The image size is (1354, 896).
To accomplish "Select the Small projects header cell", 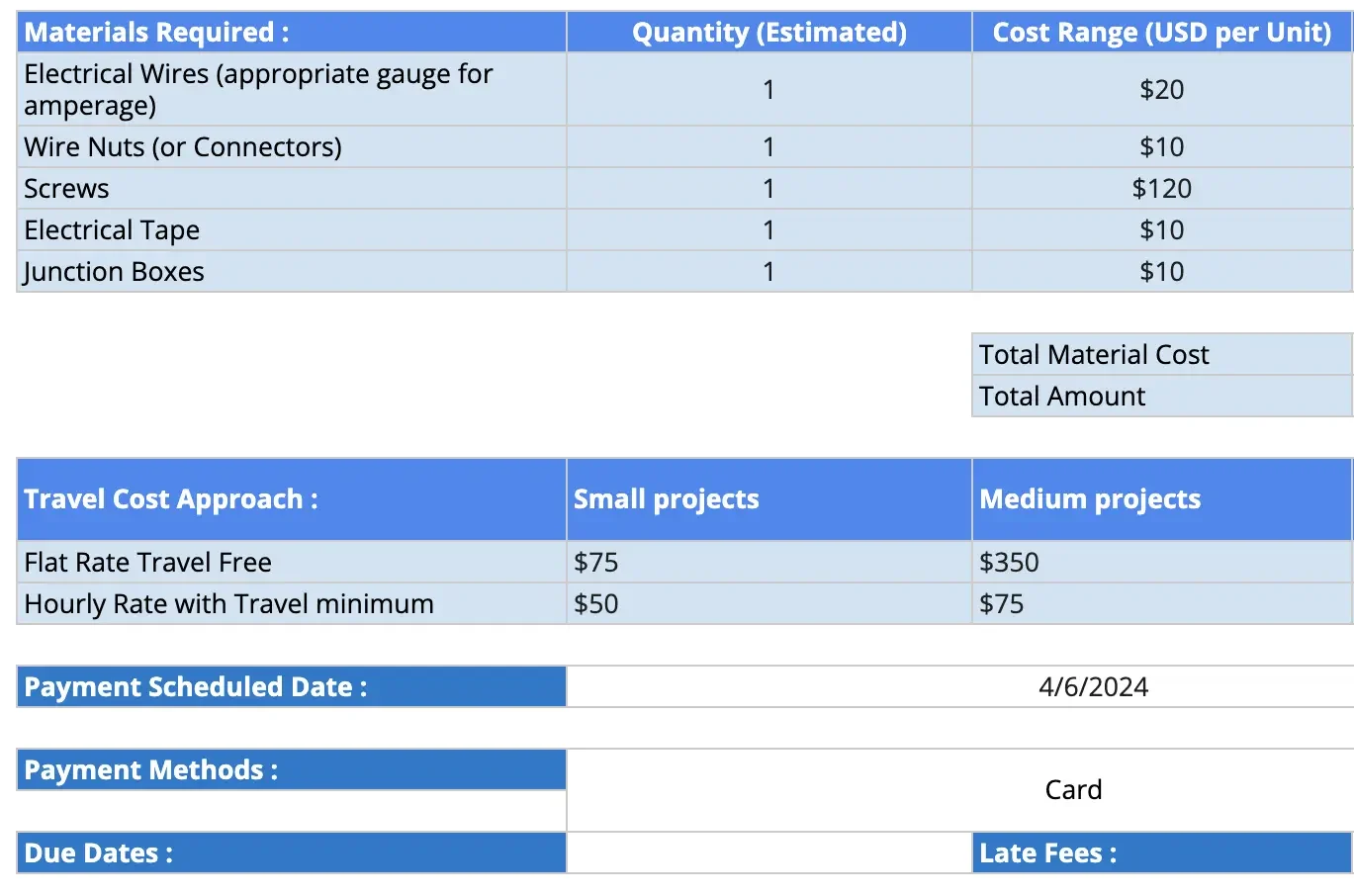I will pyautogui.click(x=768, y=499).
